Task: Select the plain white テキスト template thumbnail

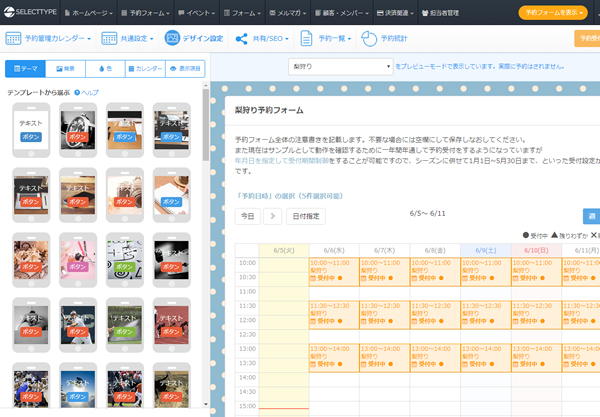Action: coord(30,129)
